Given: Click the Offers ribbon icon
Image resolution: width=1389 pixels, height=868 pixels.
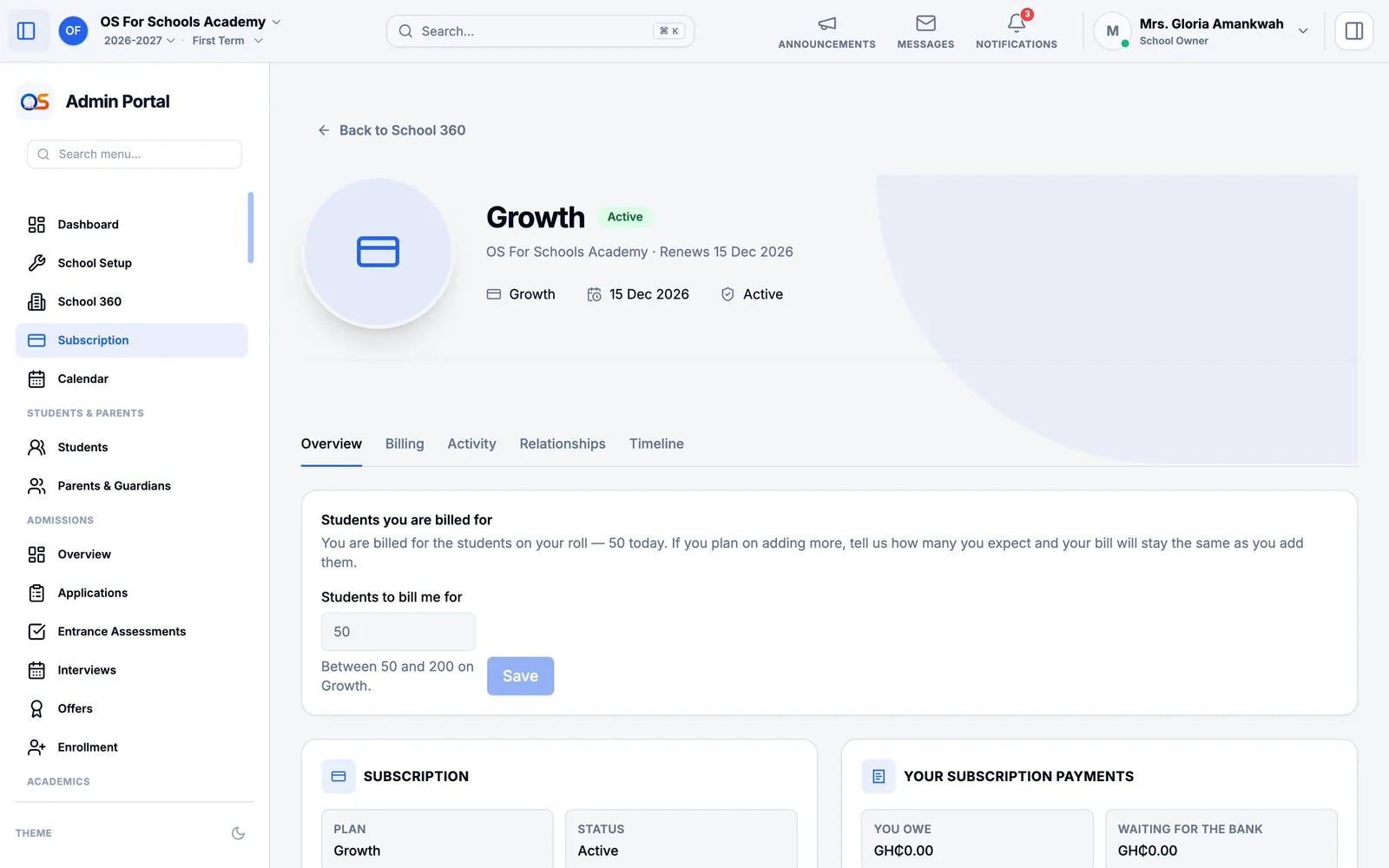Looking at the screenshot, I should tap(36, 708).
